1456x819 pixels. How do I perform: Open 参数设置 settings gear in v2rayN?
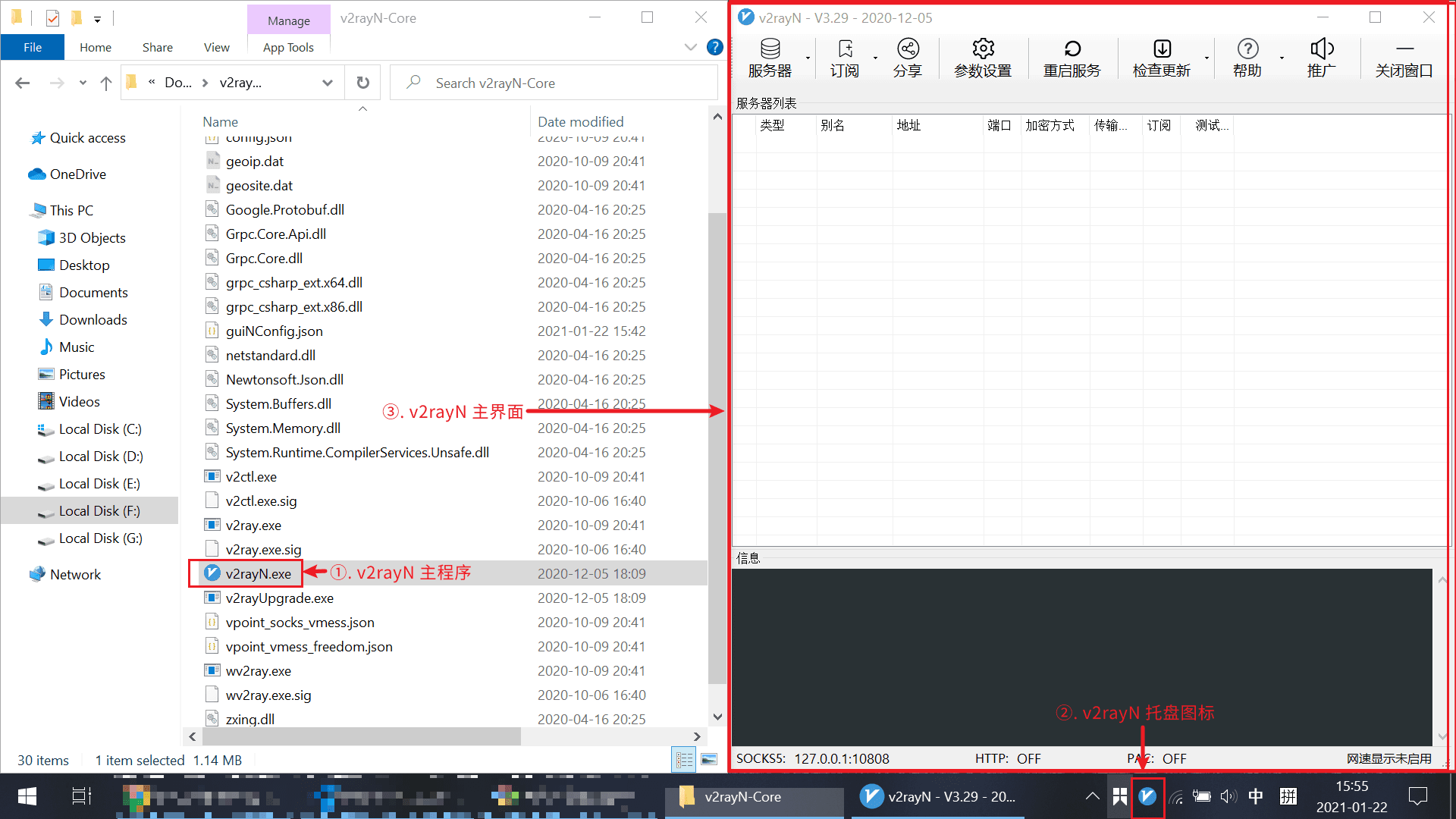[x=983, y=58]
